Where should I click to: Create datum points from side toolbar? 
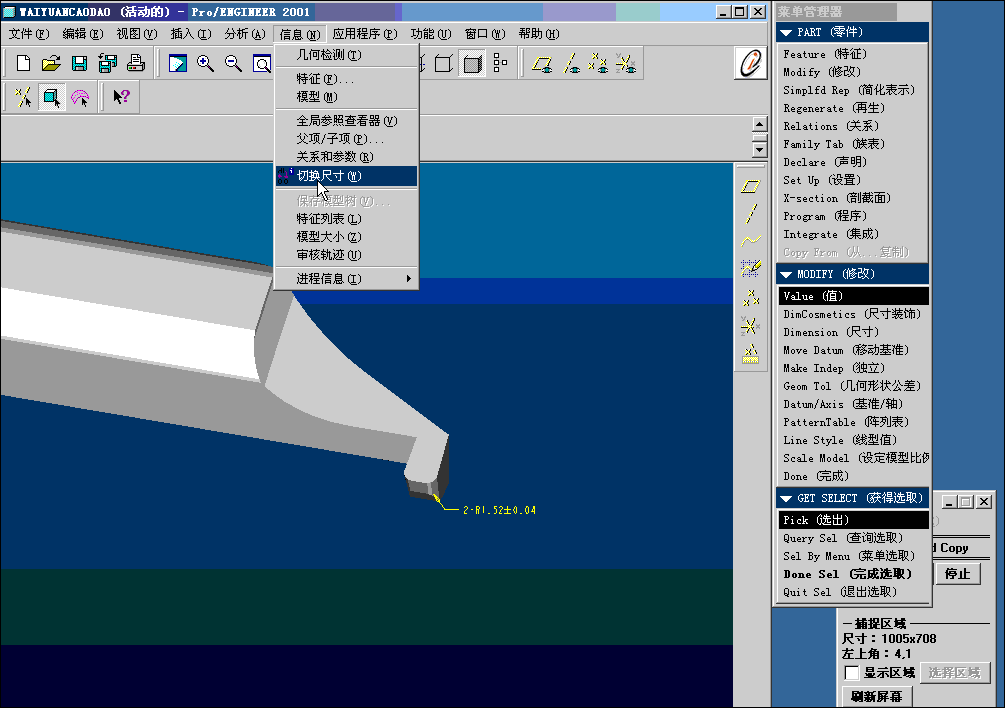[751, 298]
